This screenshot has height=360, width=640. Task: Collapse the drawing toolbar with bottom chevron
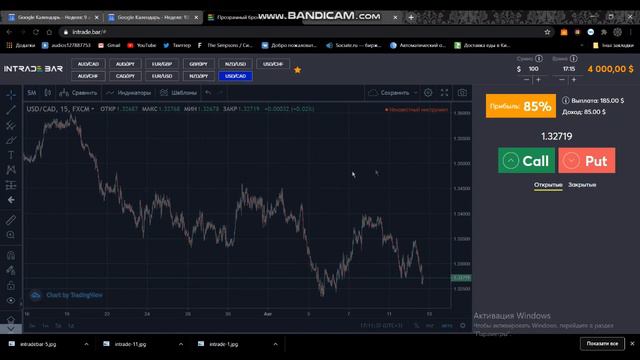(11, 329)
